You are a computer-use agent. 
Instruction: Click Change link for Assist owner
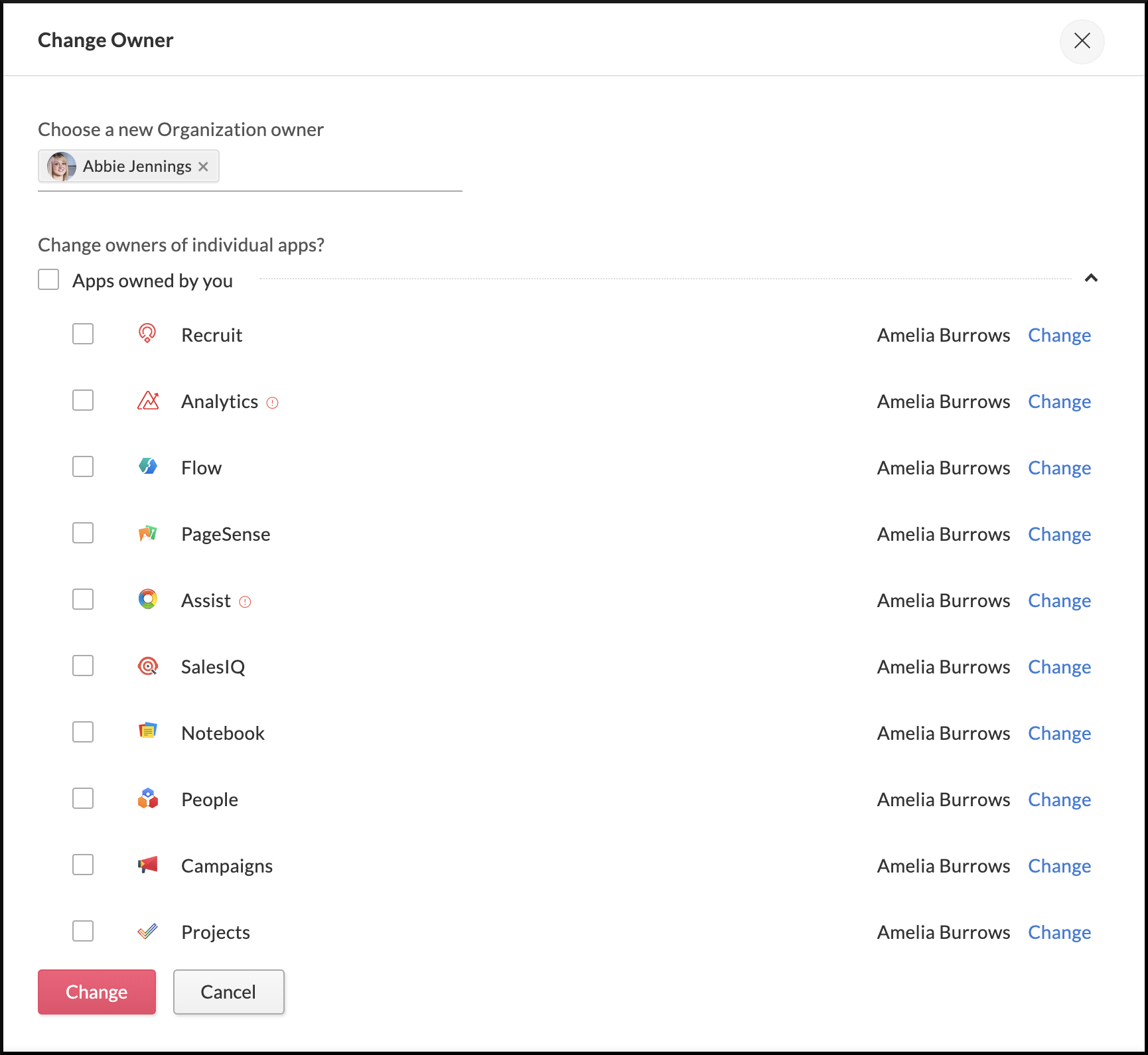pyautogui.click(x=1059, y=600)
